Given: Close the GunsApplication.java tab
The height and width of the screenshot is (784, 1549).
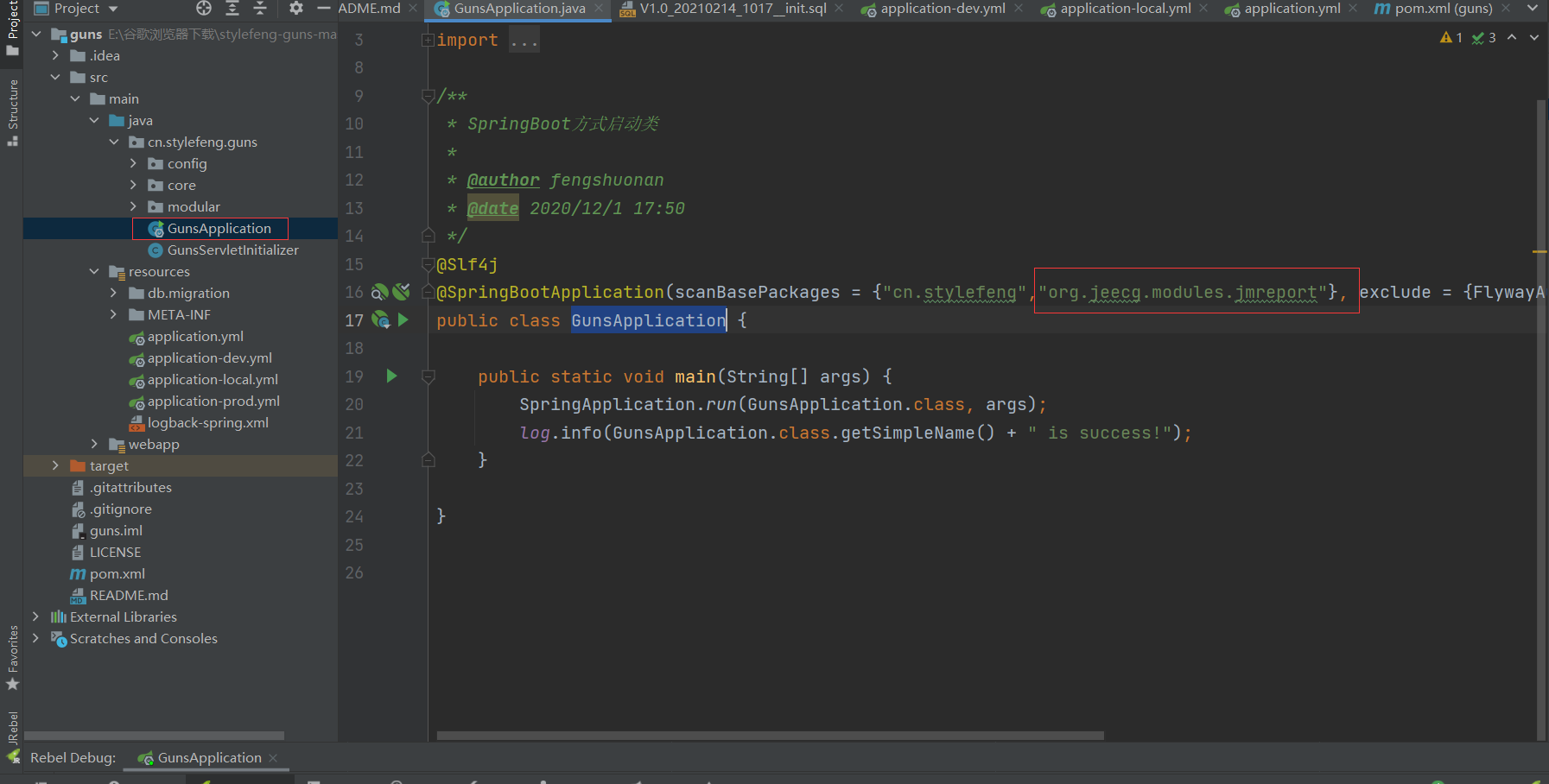Looking at the screenshot, I should [x=599, y=9].
